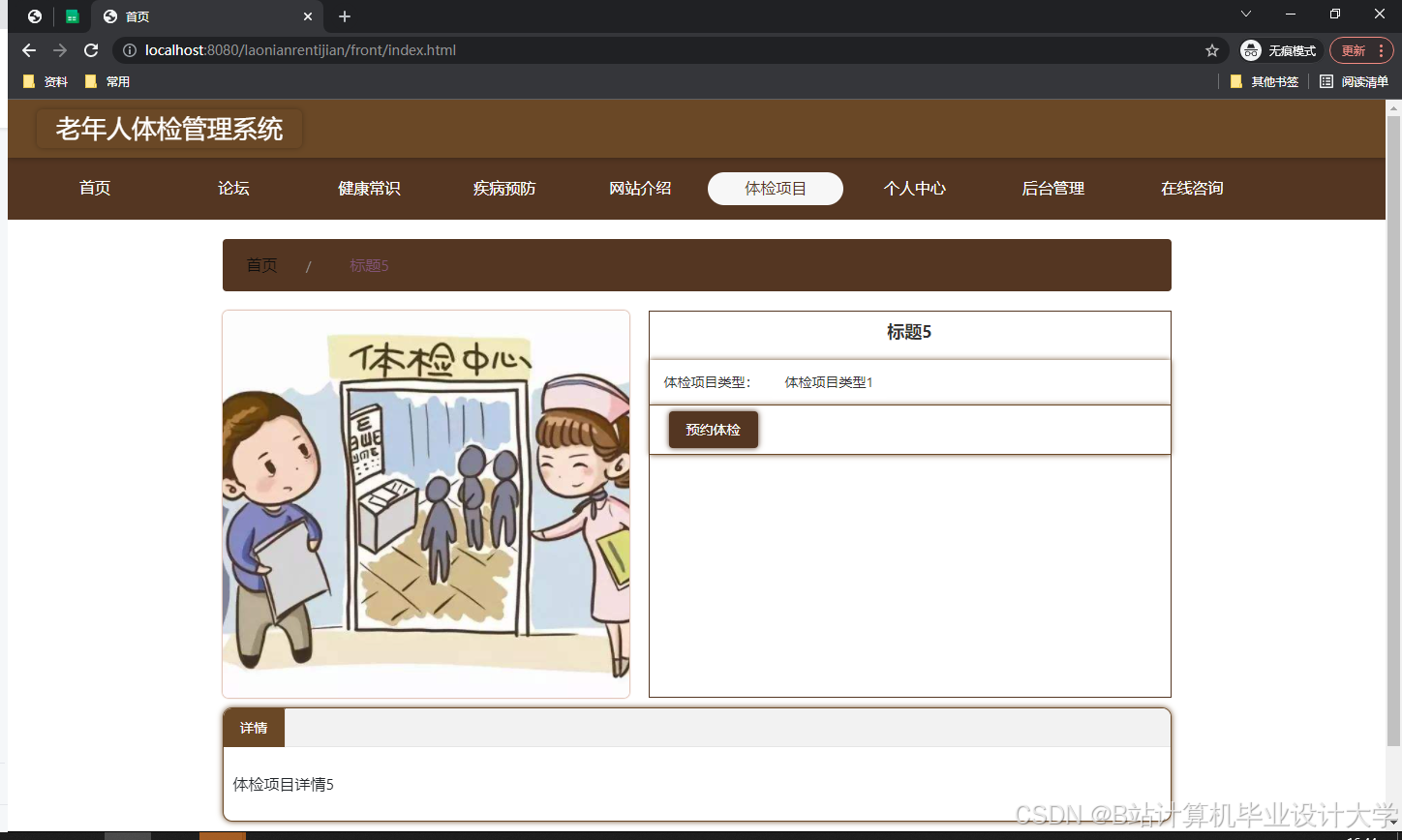The image size is (1402, 840).
Task: Click the 首页 breadcrumb link
Action: 261,265
